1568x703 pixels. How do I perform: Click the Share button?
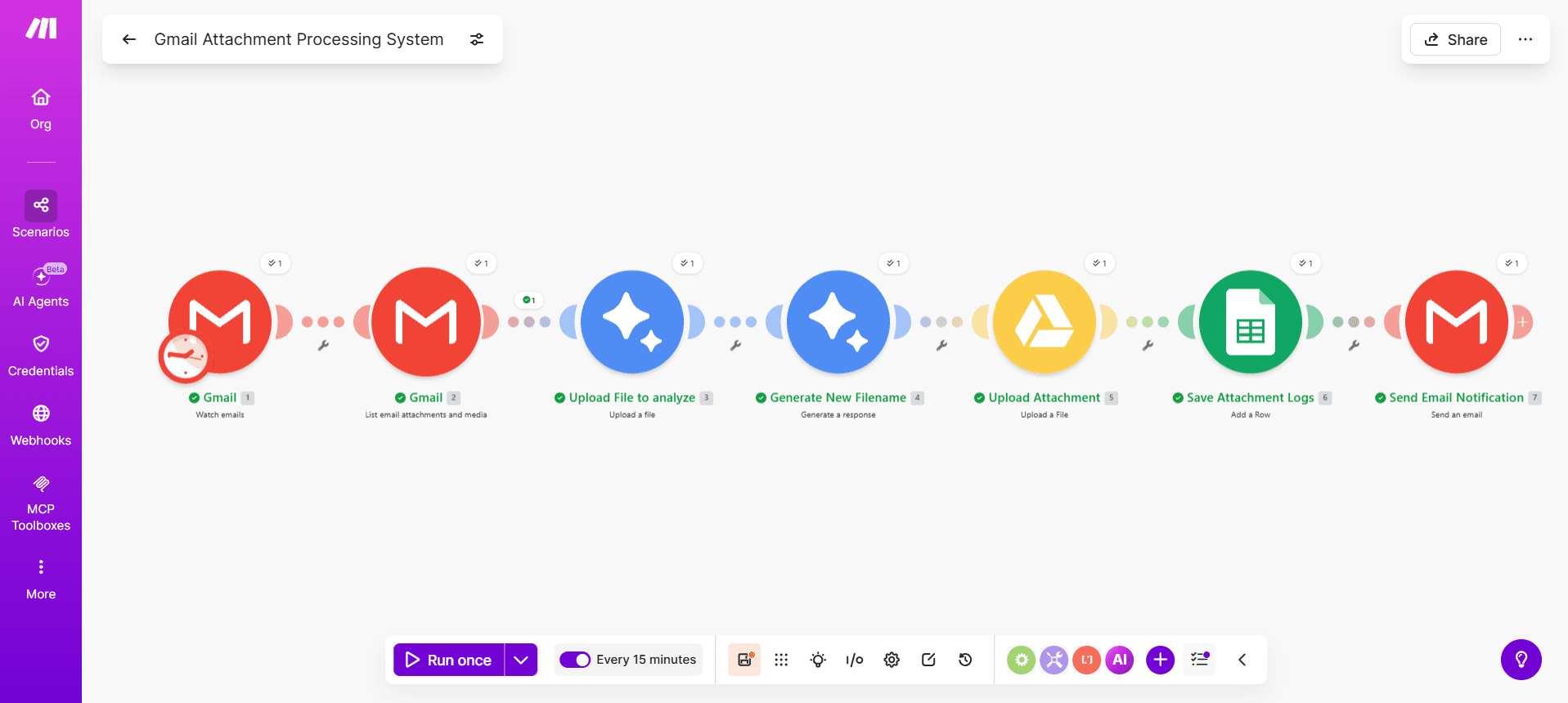point(1455,39)
